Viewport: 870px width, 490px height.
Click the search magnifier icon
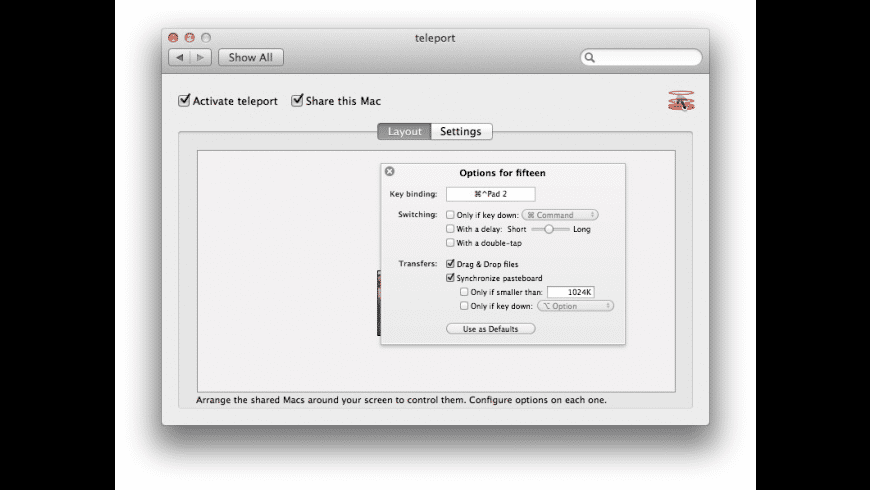click(590, 58)
